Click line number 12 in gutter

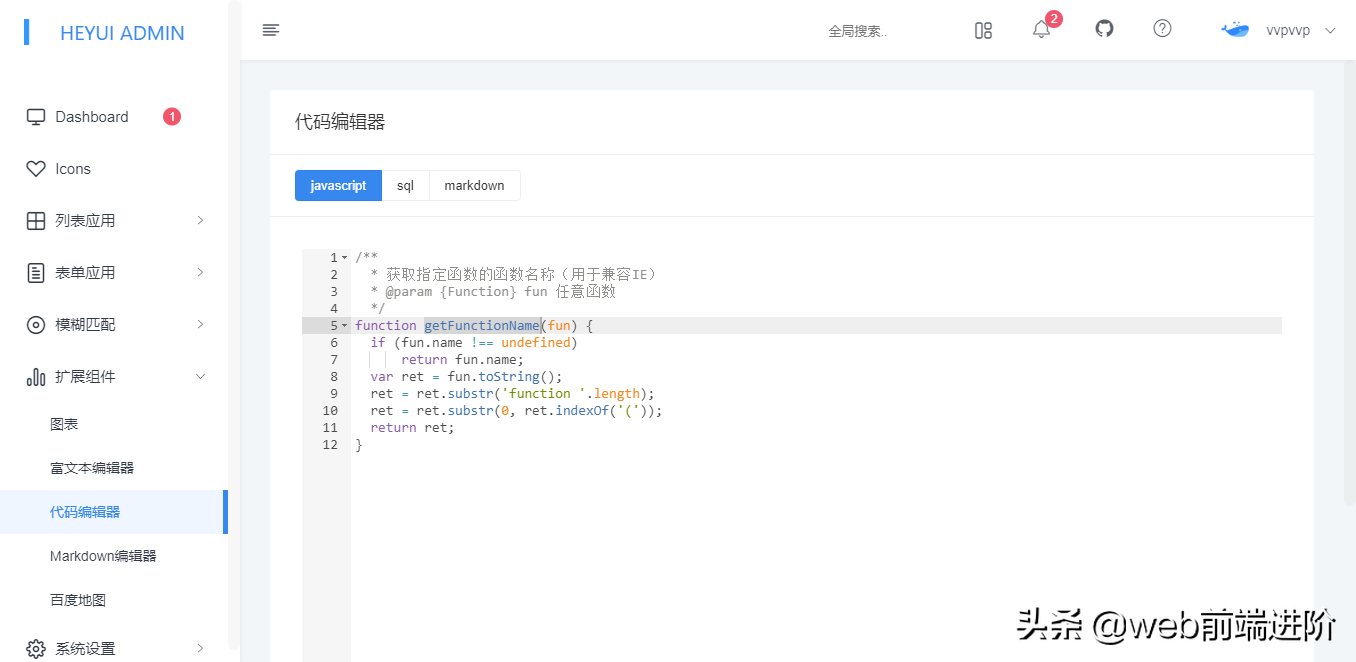coord(330,445)
